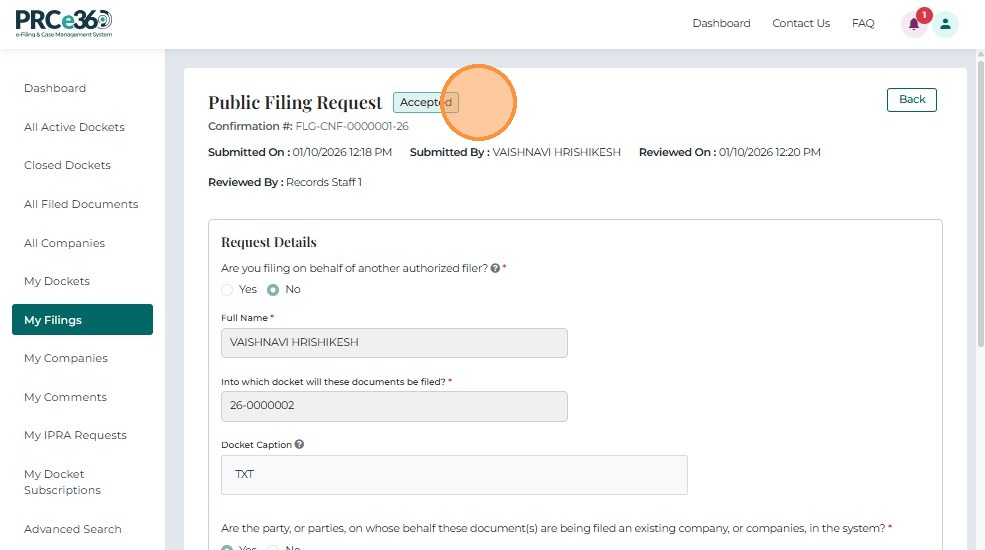The height and width of the screenshot is (550, 985).
Task: Open the notifications bell icon
Action: tap(913, 25)
